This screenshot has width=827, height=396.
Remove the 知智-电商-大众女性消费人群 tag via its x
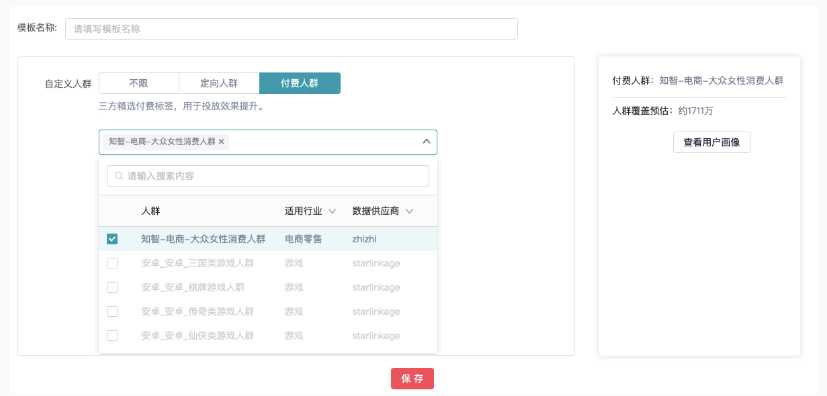222,141
